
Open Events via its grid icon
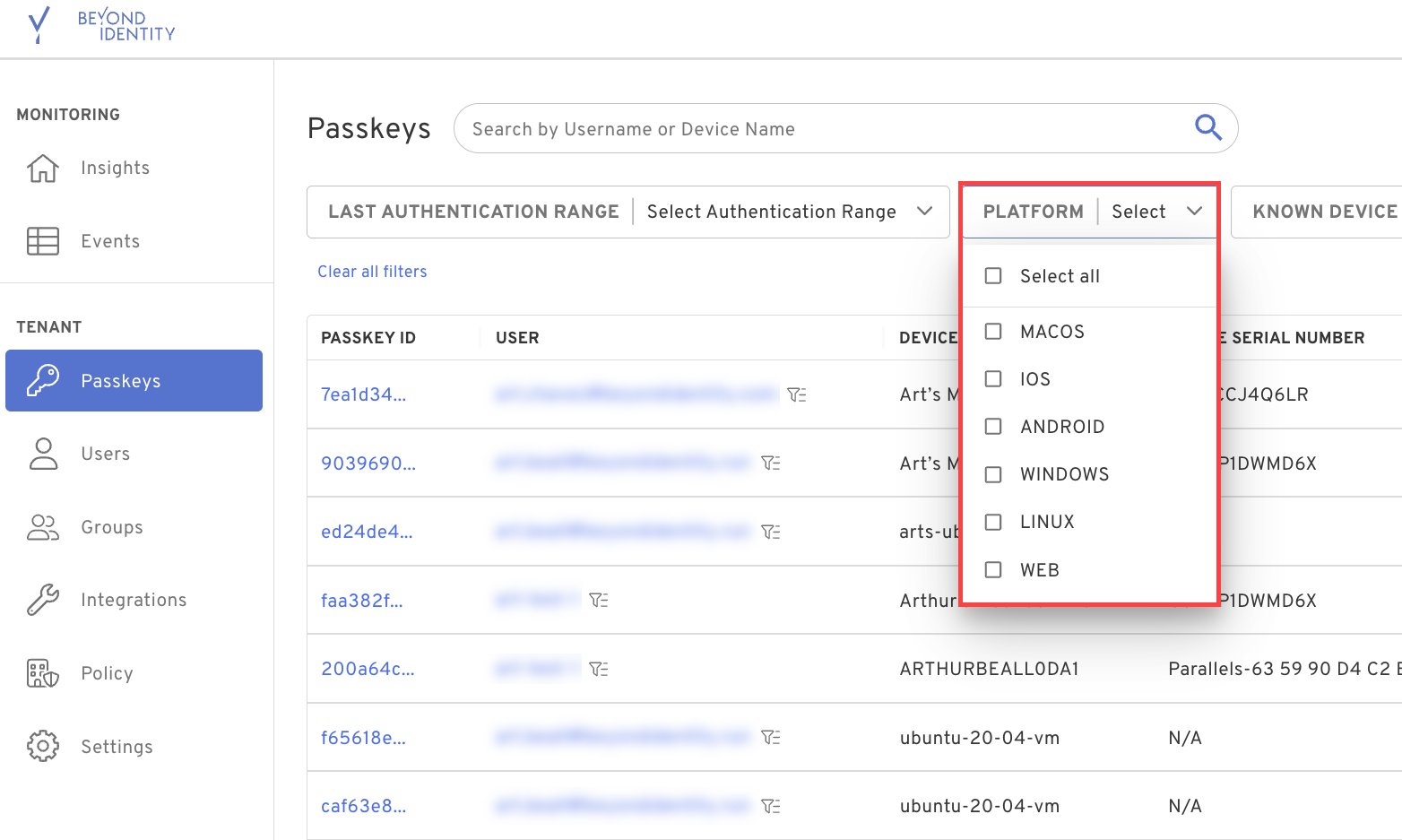[x=42, y=240]
